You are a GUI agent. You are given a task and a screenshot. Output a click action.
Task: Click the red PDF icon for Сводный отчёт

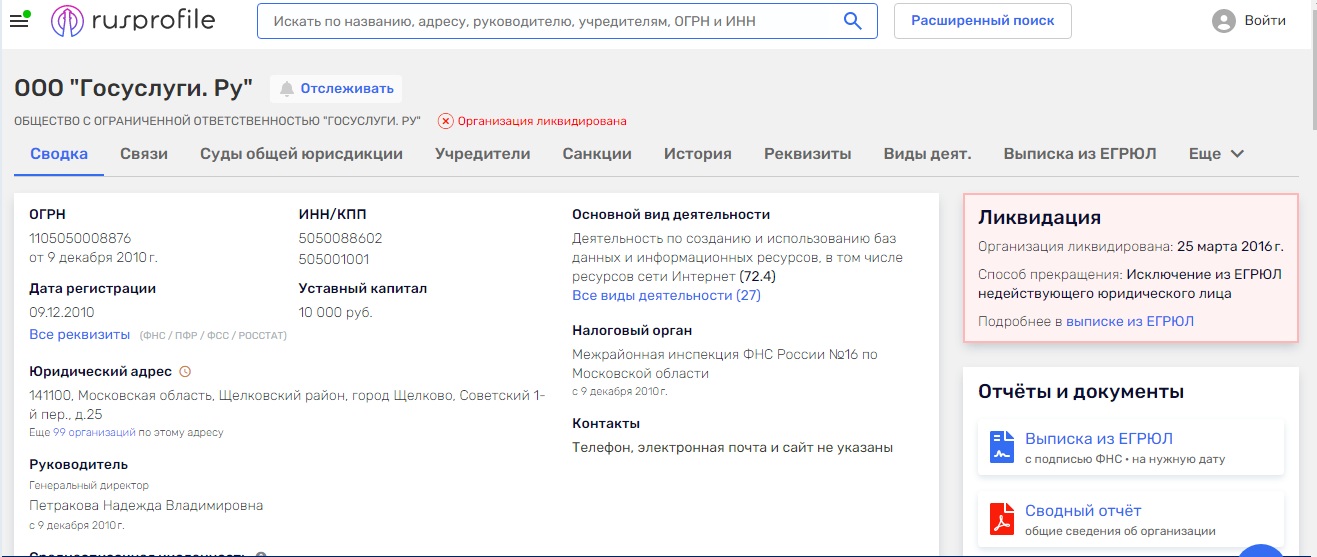point(1002,520)
